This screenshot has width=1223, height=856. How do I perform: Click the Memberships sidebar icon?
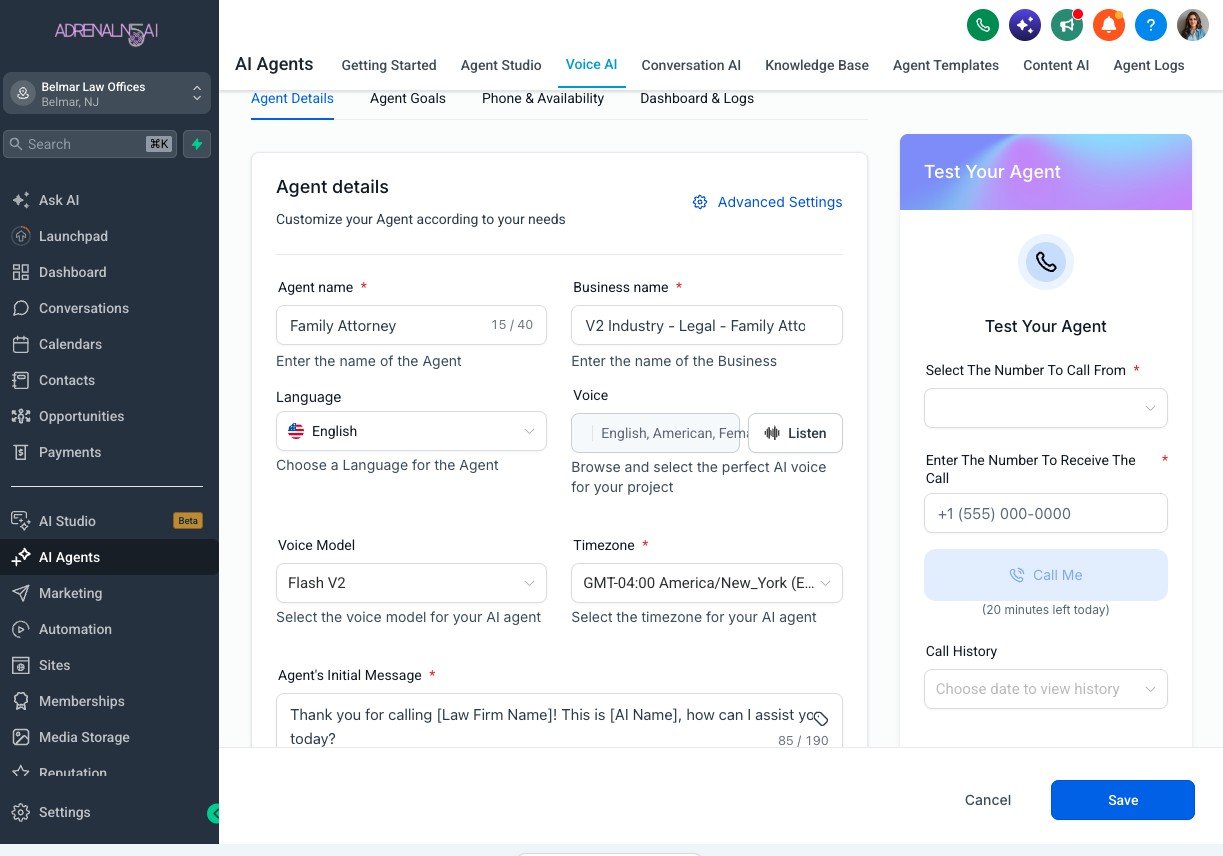[x=20, y=701]
